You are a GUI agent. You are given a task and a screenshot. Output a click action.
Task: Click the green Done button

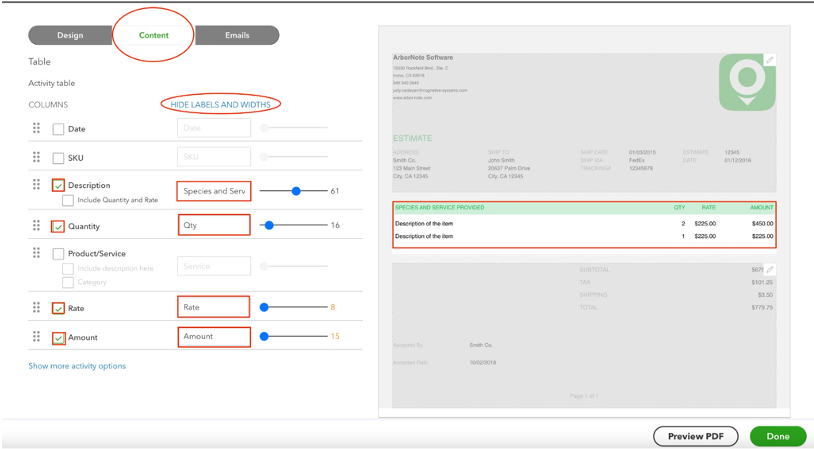click(778, 437)
